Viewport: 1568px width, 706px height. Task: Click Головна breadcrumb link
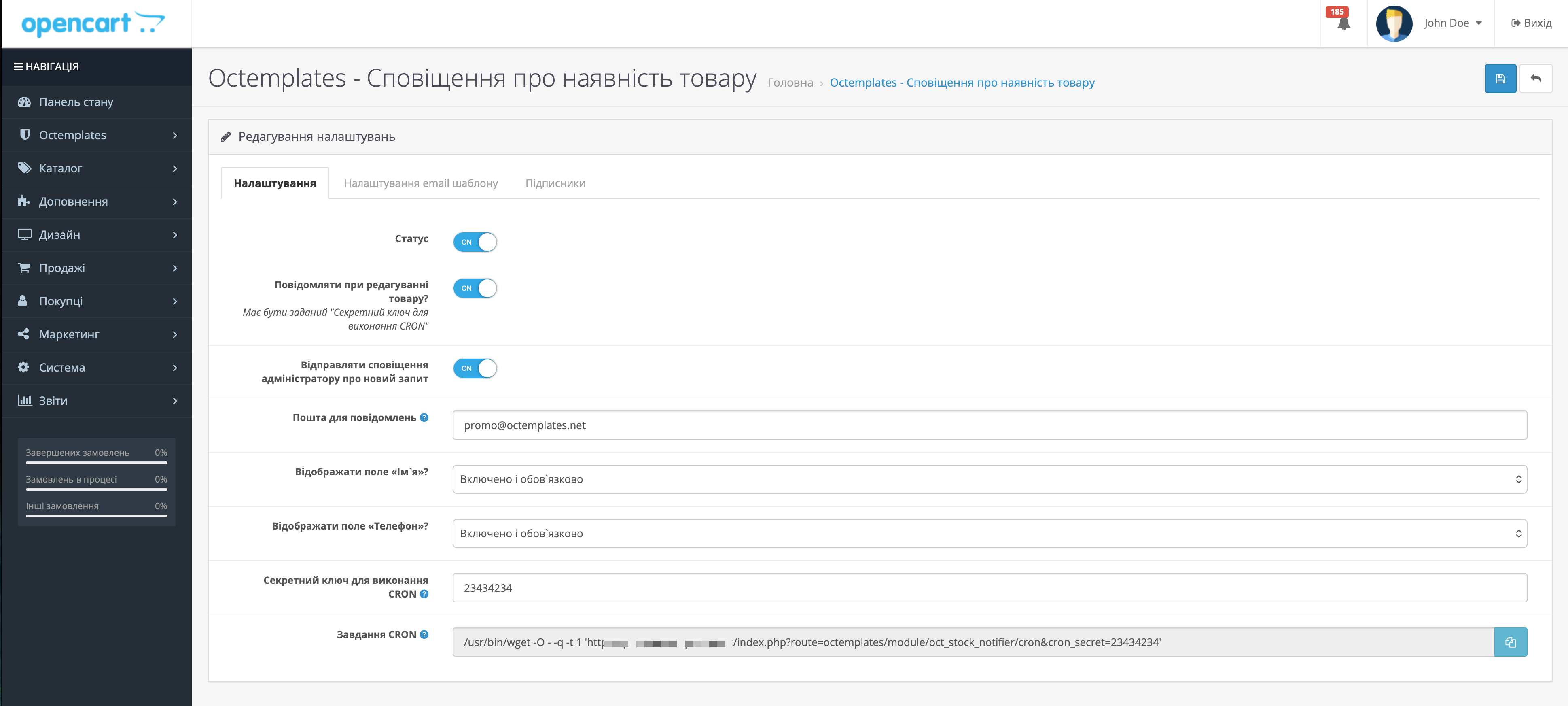click(790, 82)
